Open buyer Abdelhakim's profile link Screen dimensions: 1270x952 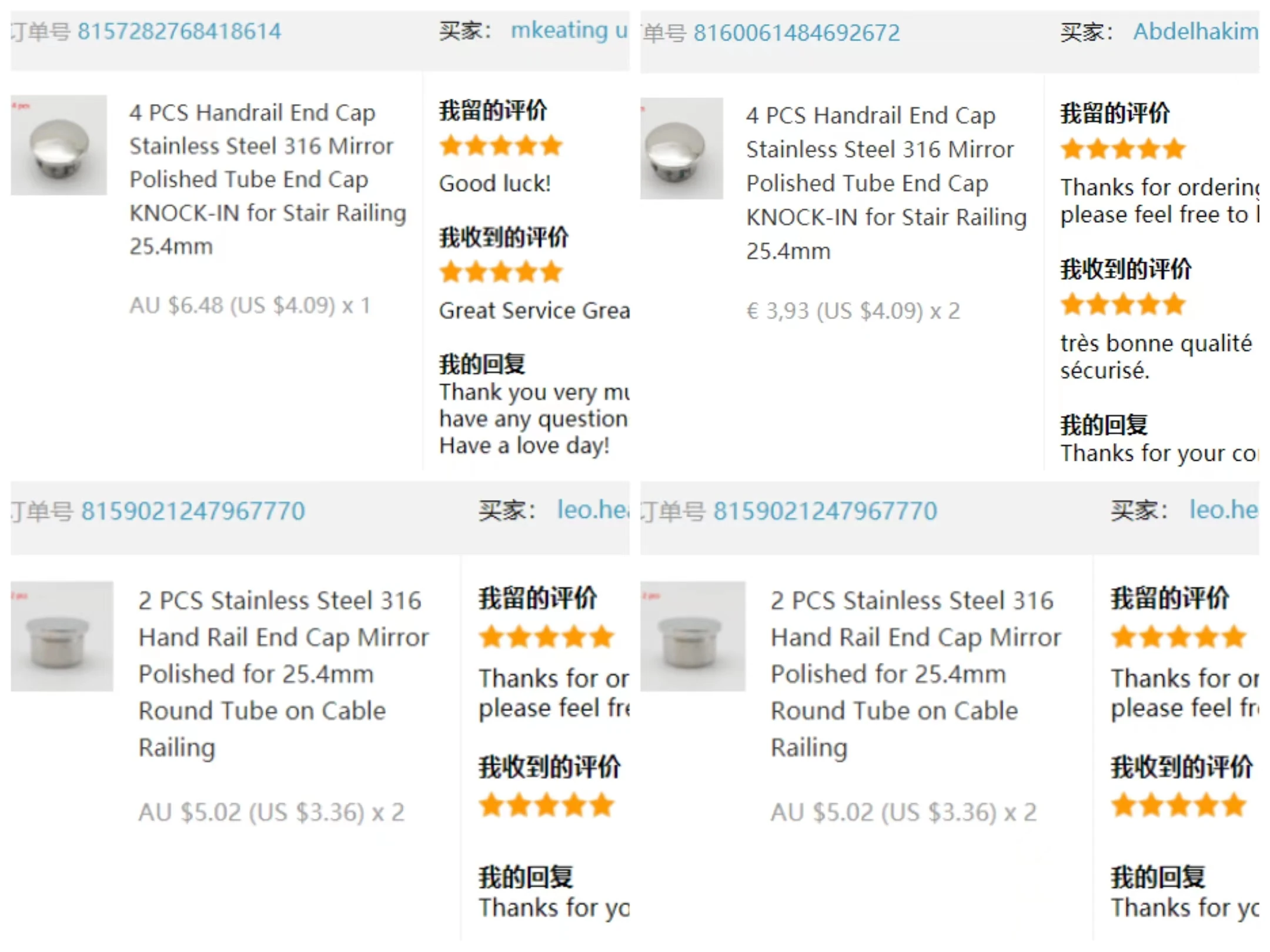coord(1195,32)
